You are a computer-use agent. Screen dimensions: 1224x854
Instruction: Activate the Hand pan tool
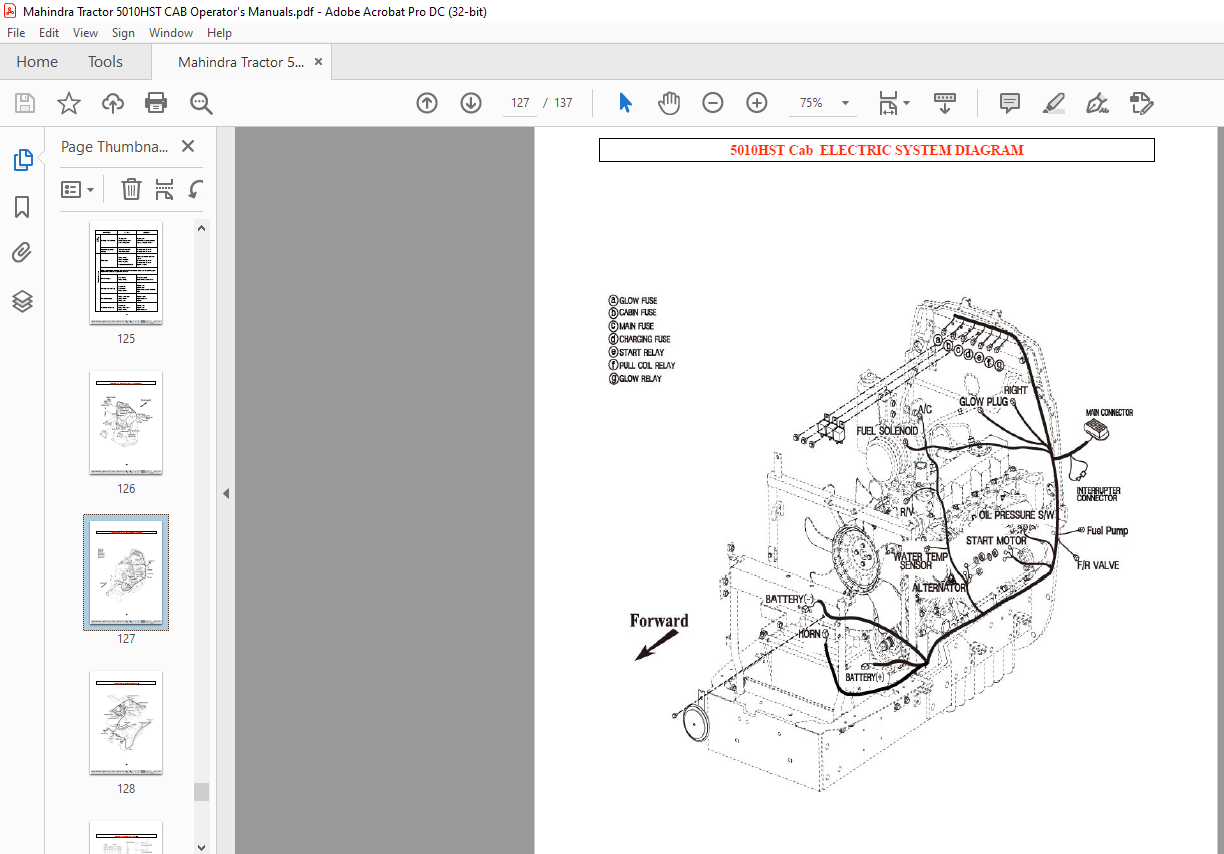668,103
